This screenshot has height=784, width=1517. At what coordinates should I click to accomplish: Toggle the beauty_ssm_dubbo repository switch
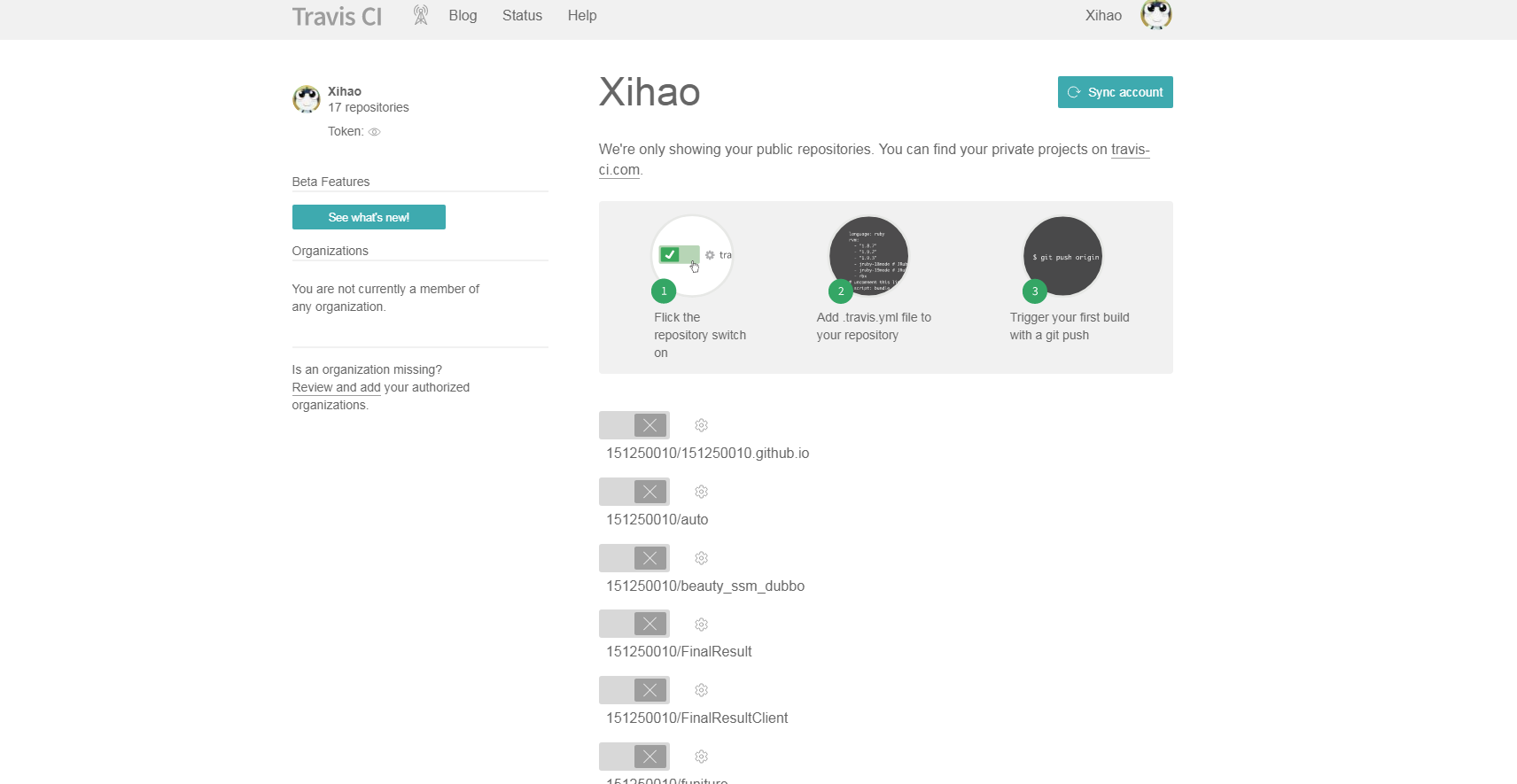634,558
